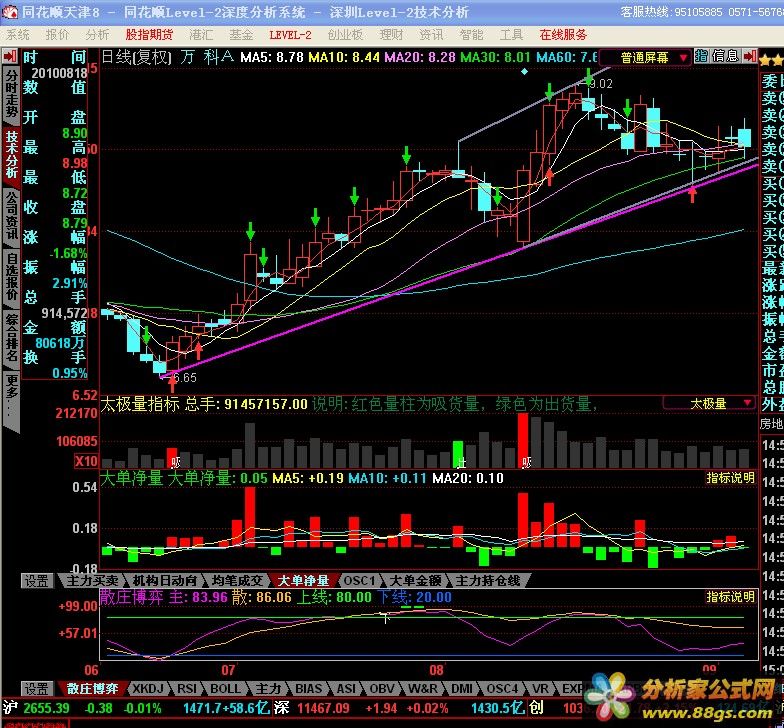784x728 pixels.
Task: Click the 指 indicator icon button
Action: (702, 56)
